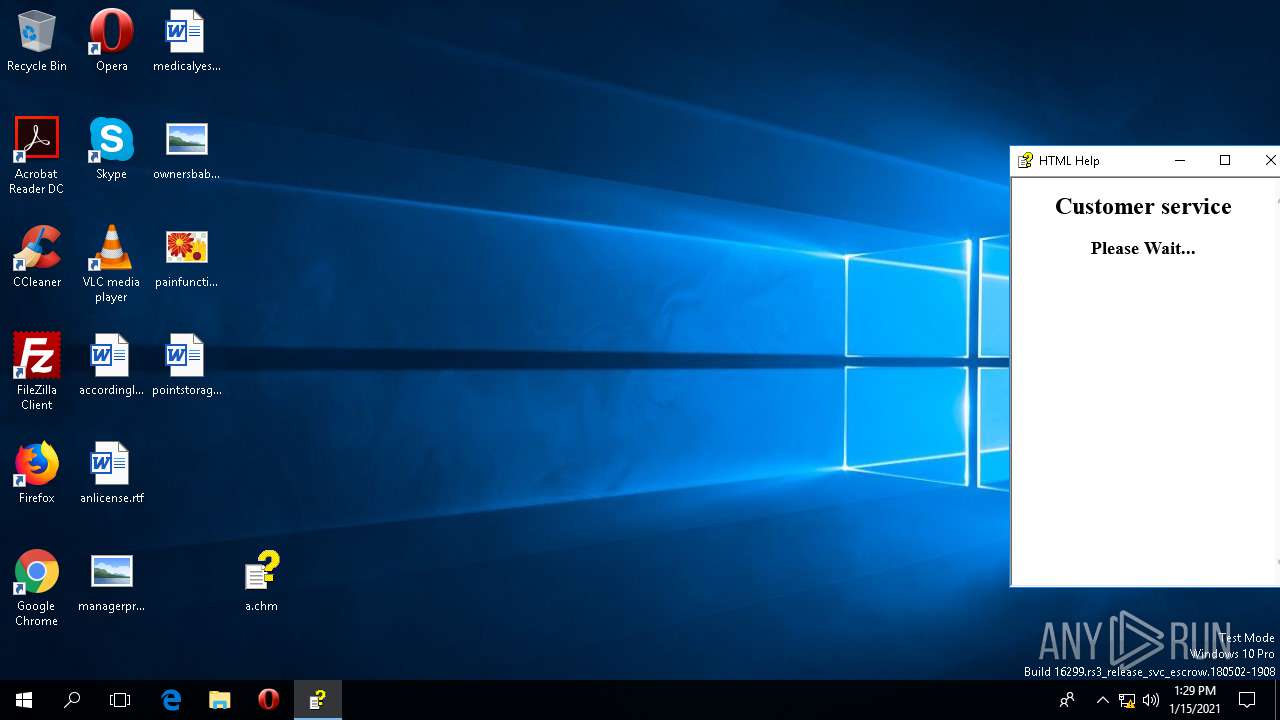Screen dimensions: 1280x720
Task: Open the Windows Start menu
Action: pyautogui.click(x=24, y=700)
